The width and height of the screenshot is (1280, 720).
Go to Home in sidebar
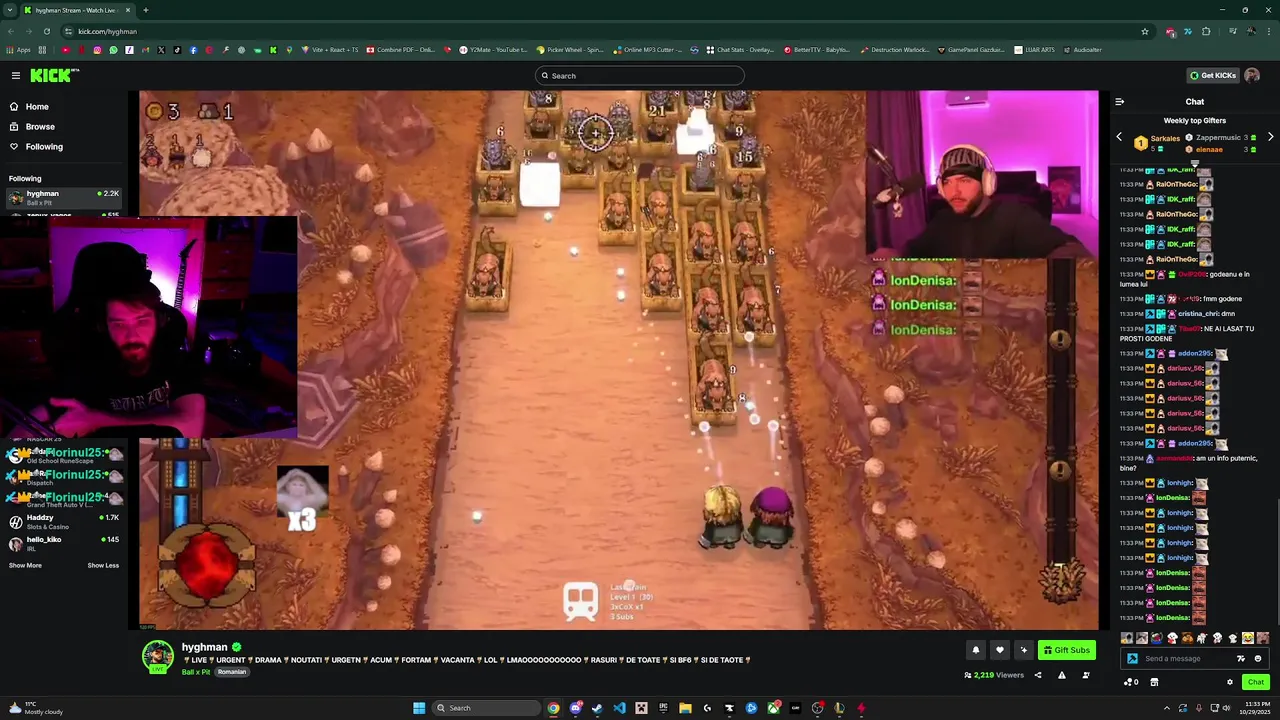[x=37, y=106]
